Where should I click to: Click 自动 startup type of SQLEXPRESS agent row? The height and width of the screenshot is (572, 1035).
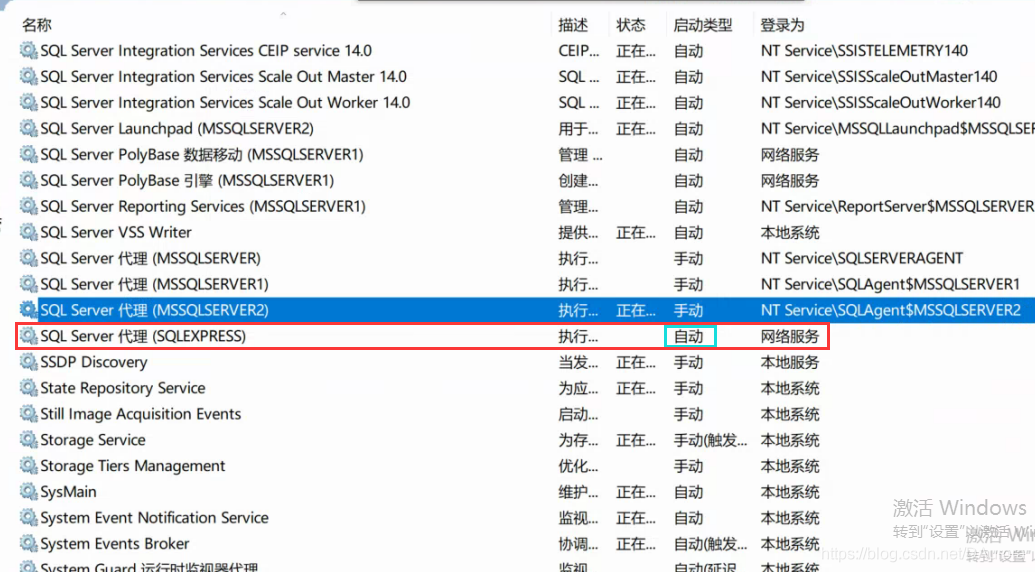[688, 336]
